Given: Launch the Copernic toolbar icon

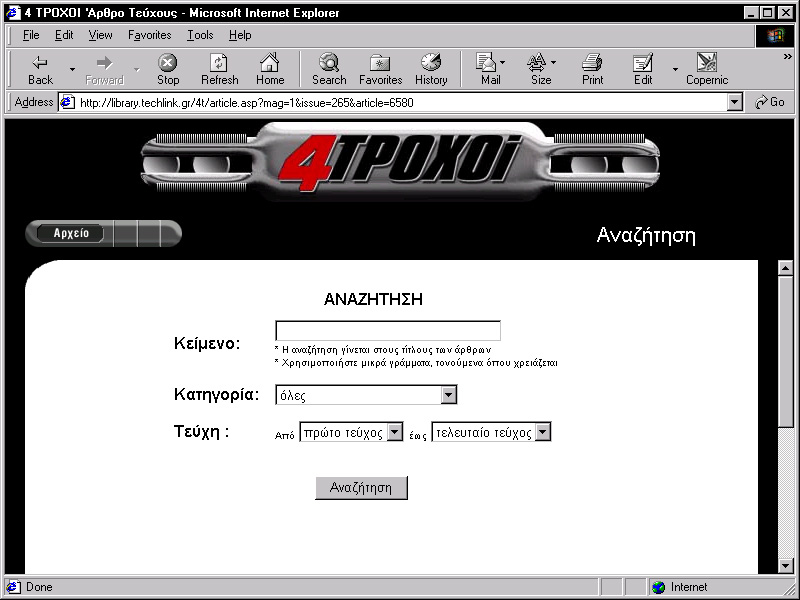Looking at the screenshot, I should click(707, 69).
